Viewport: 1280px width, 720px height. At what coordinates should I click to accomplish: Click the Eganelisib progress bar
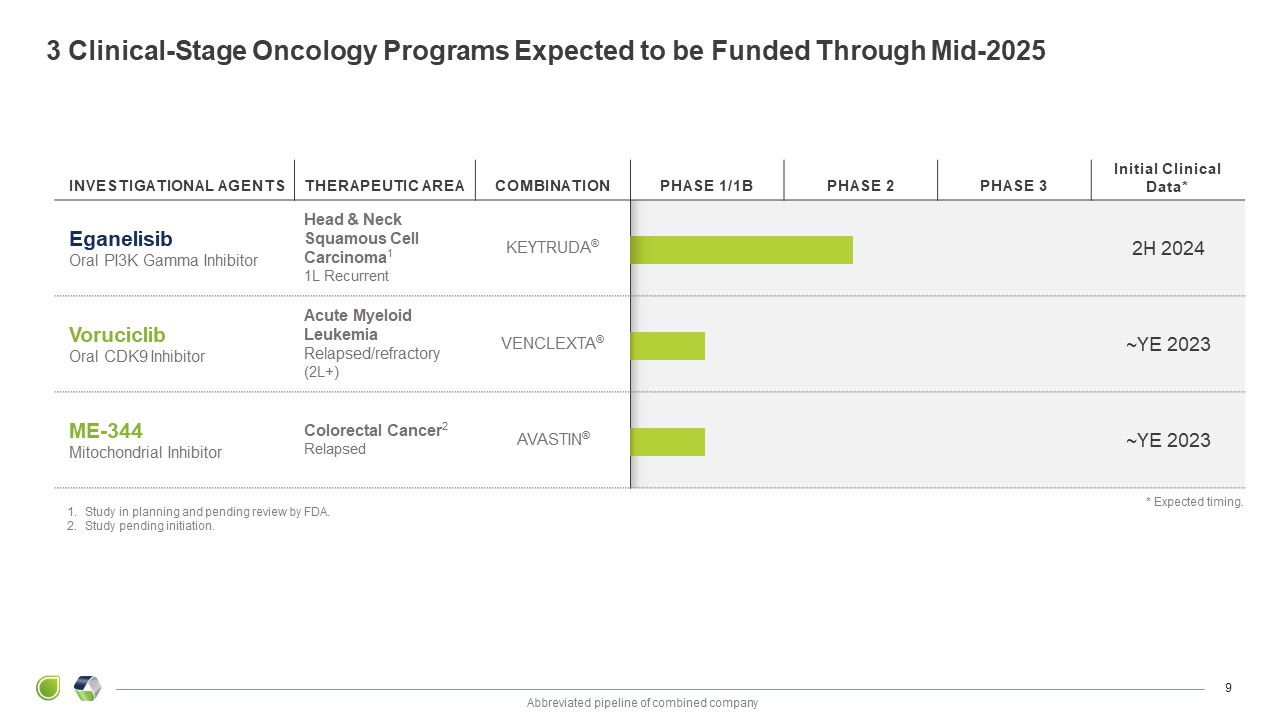tap(741, 250)
